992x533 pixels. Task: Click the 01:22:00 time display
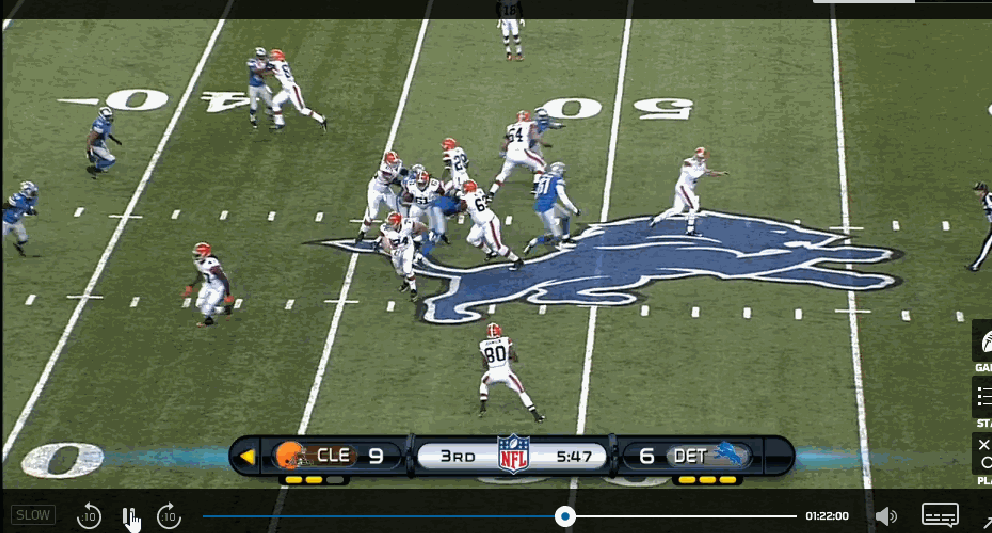pyautogui.click(x=827, y=517)
